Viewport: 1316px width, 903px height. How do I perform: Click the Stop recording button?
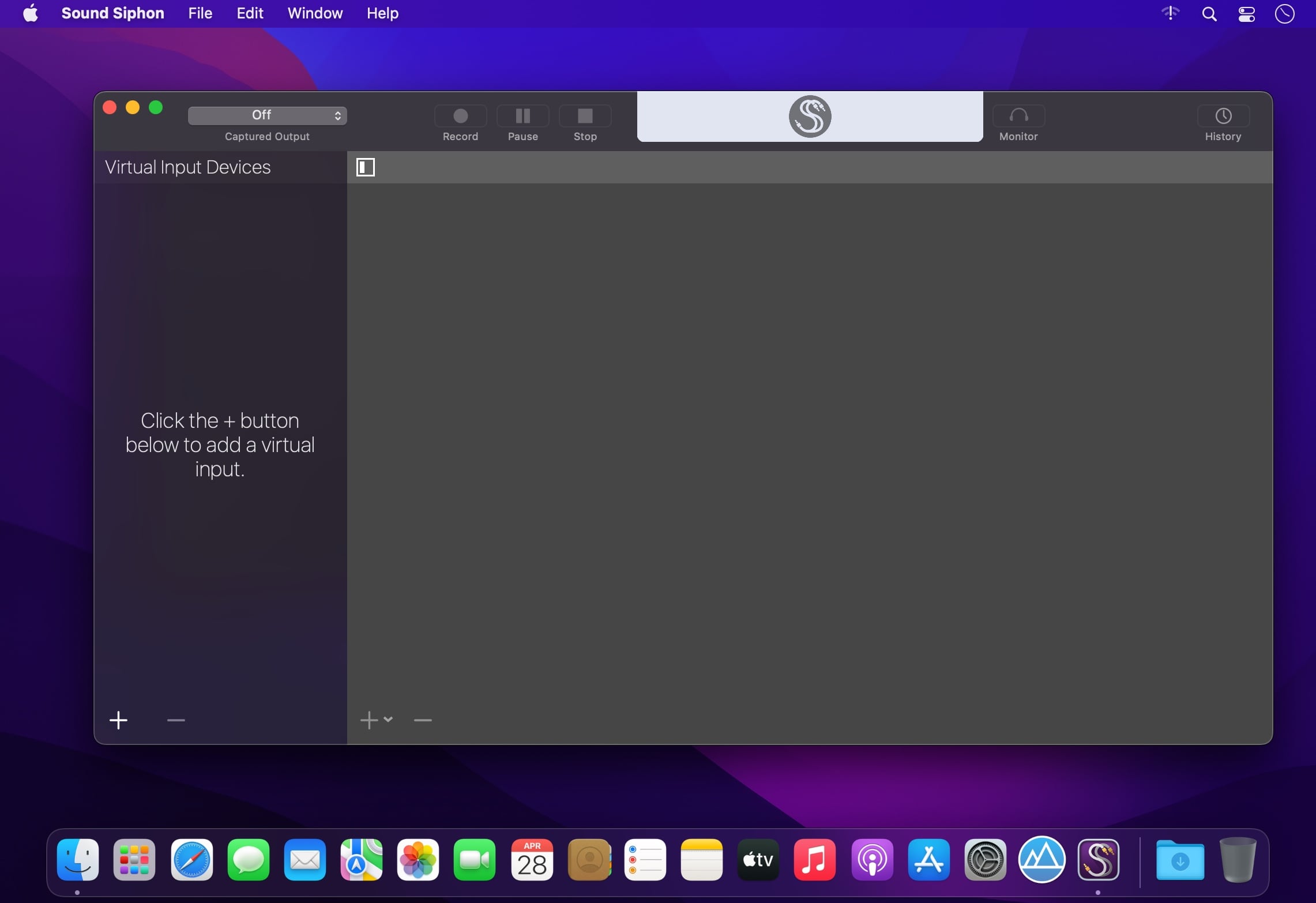(585, 116)
